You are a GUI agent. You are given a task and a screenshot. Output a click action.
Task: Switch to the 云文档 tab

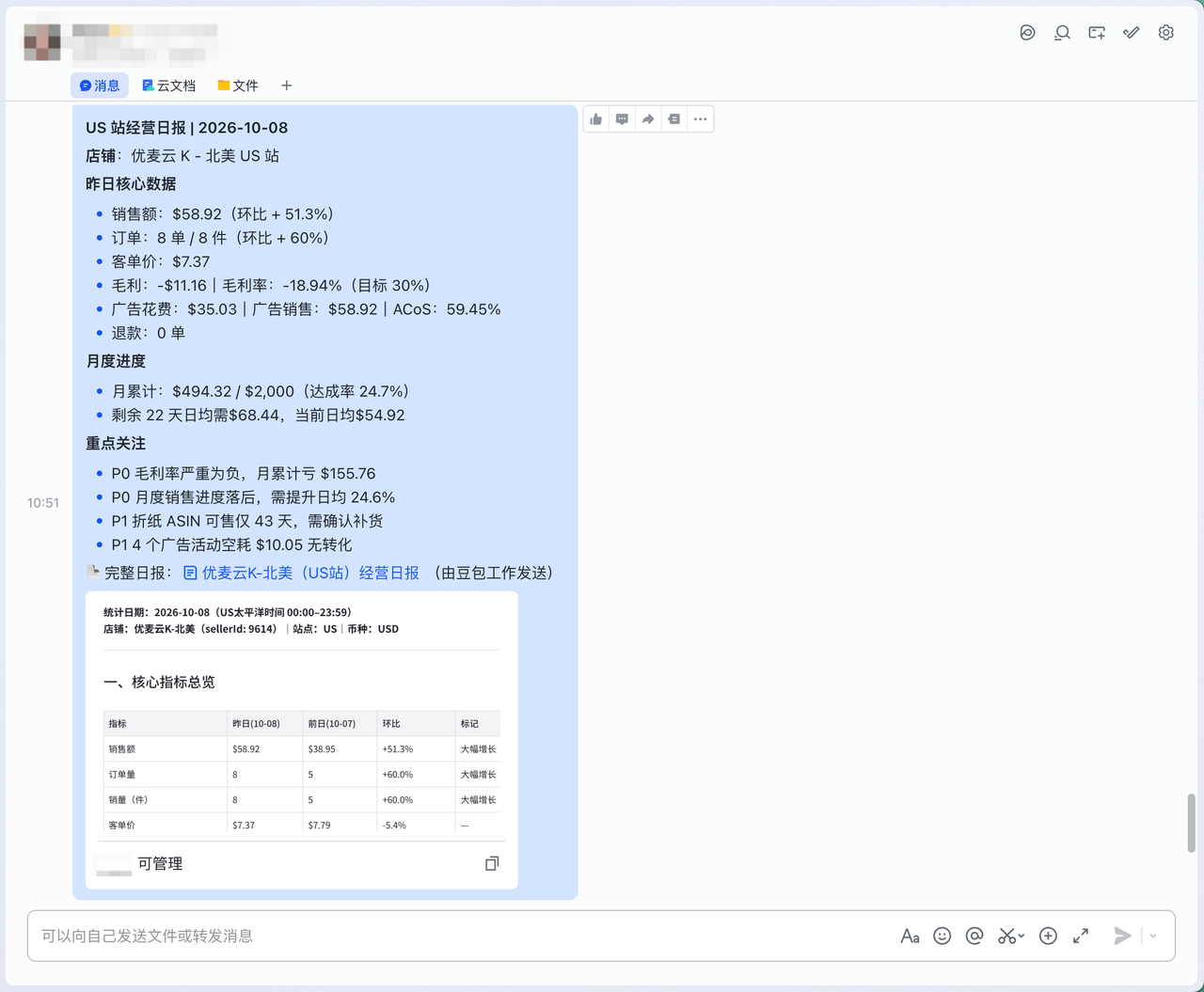tap(169, 86)
